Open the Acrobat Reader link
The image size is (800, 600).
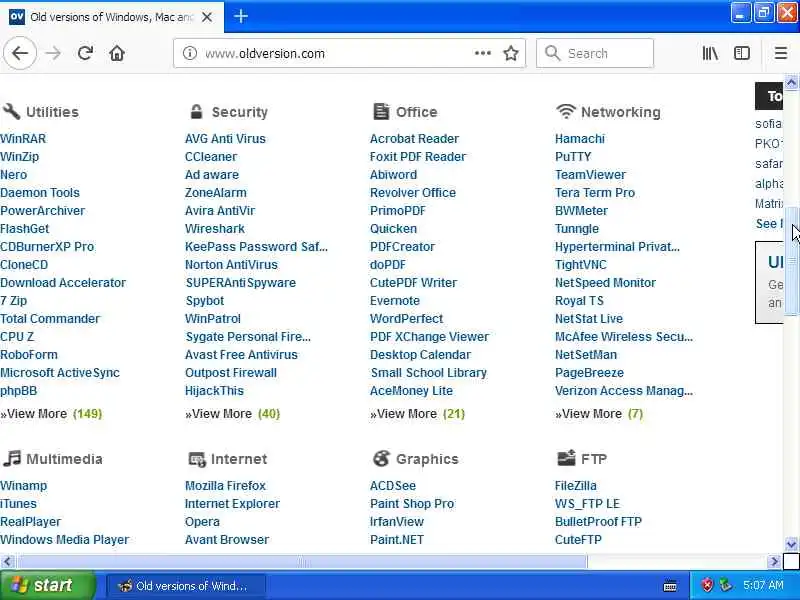point(414,138)
